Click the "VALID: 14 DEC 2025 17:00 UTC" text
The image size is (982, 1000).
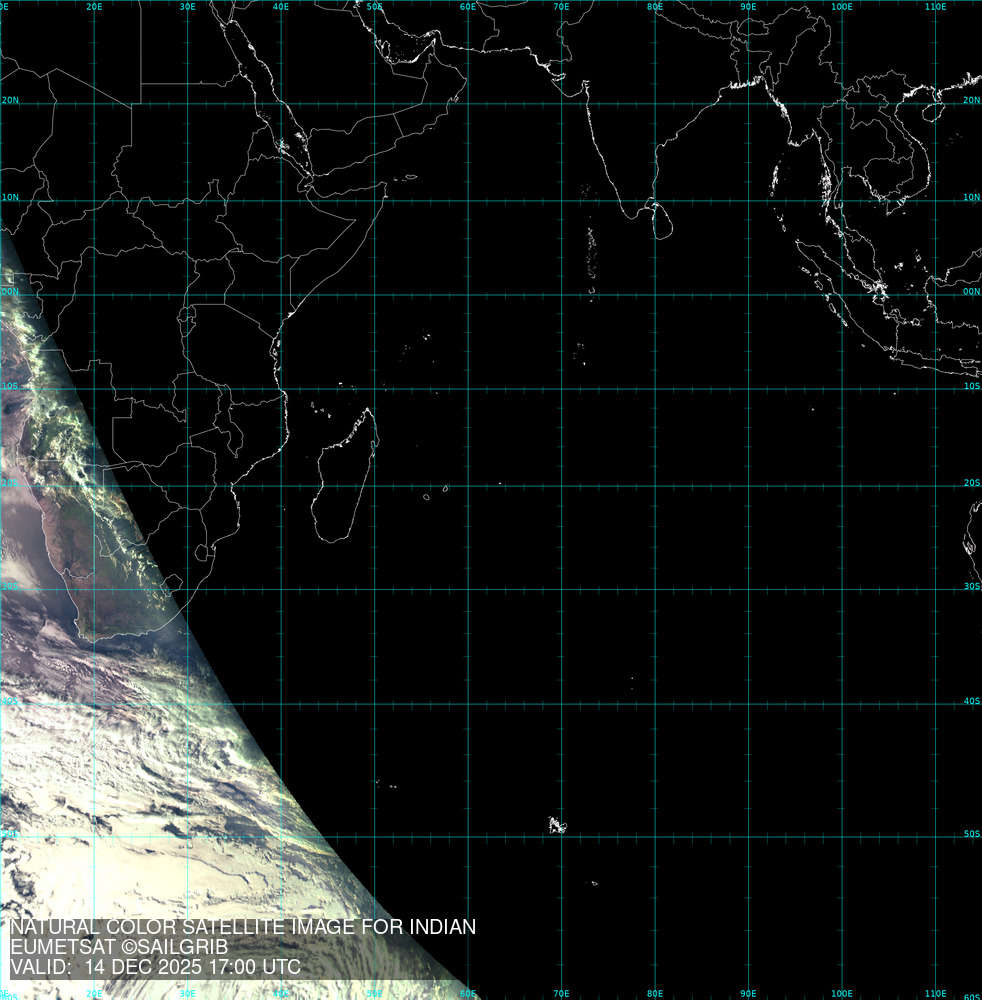(155, 968)
